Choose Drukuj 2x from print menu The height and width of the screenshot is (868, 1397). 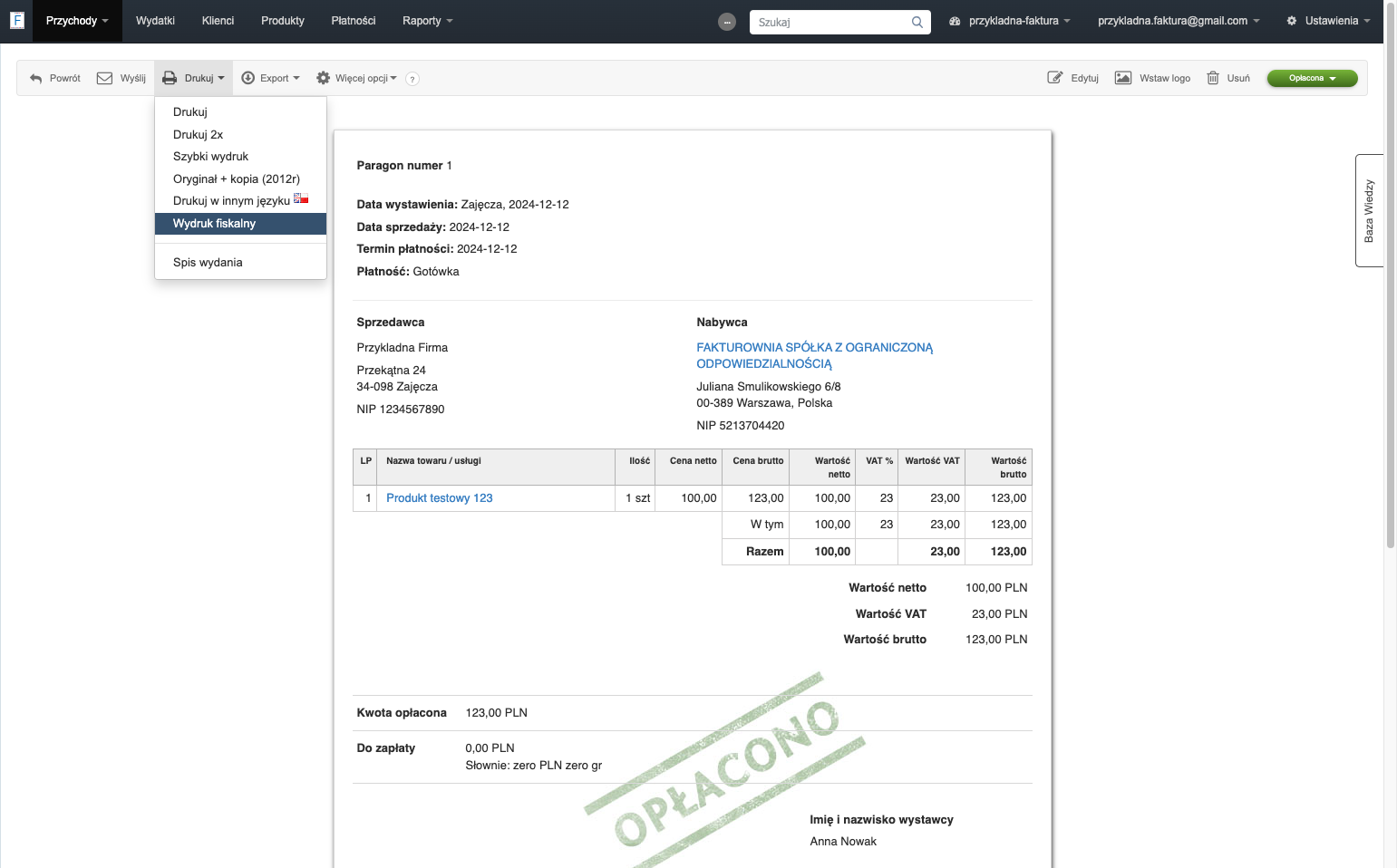[x=240, y=135]
